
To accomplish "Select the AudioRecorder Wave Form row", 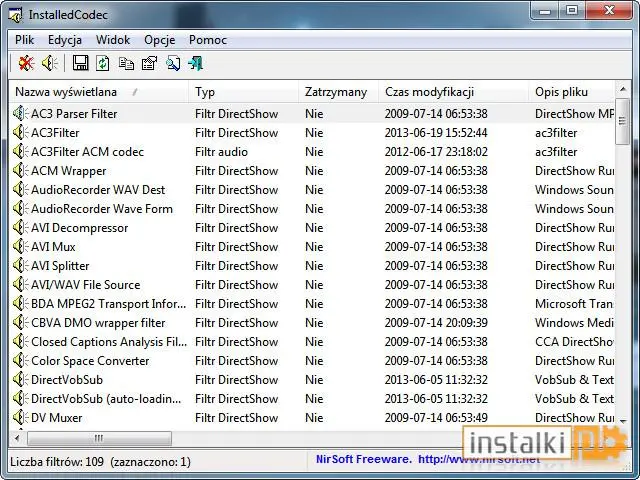I will tap(312, 209).
